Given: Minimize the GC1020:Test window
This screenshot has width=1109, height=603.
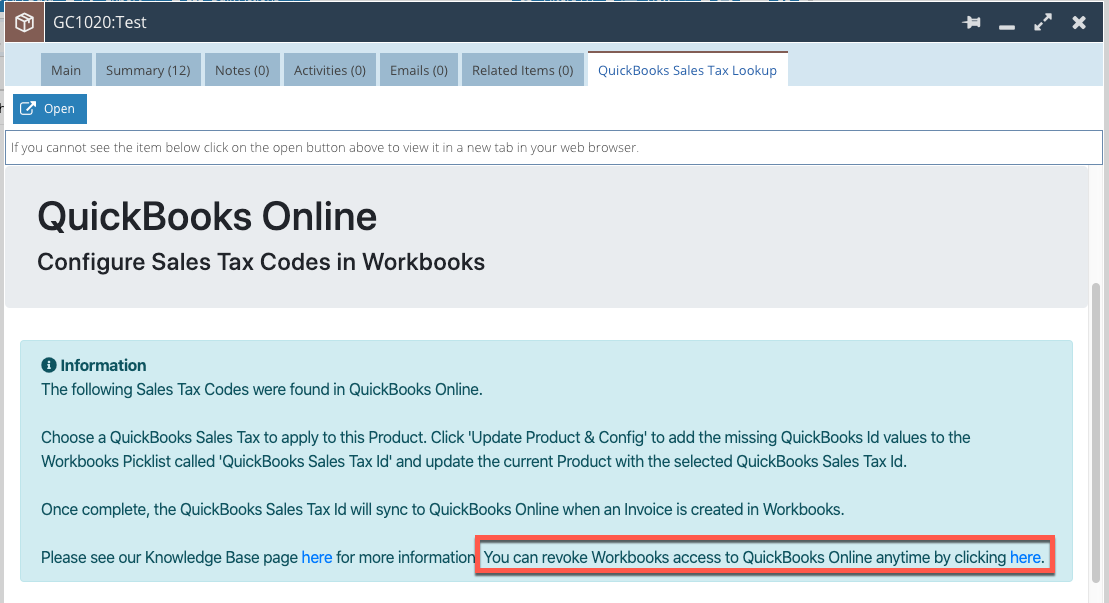Looking at the screenshot, I should pos(1007,25).
